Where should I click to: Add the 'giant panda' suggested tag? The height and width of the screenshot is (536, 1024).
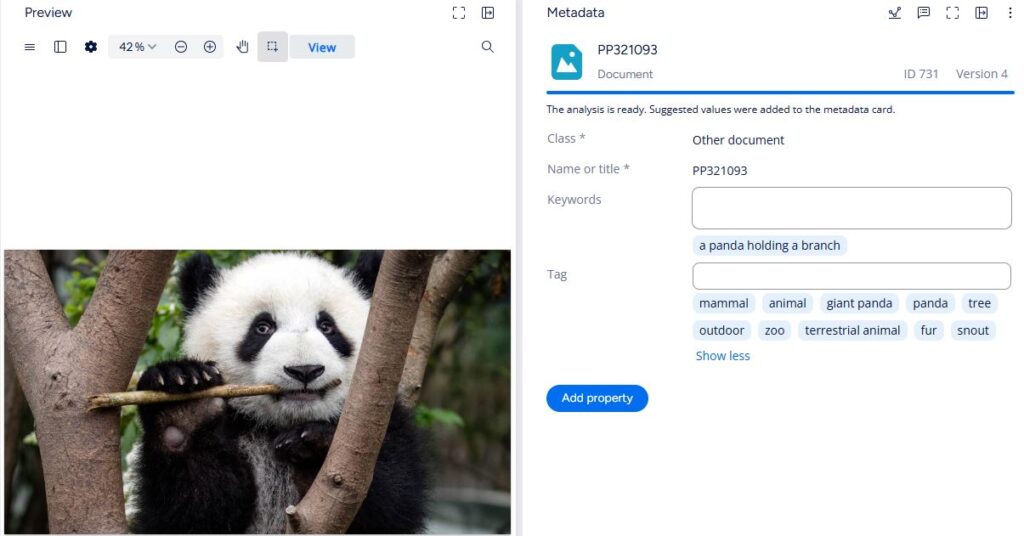tap(859, 303)
